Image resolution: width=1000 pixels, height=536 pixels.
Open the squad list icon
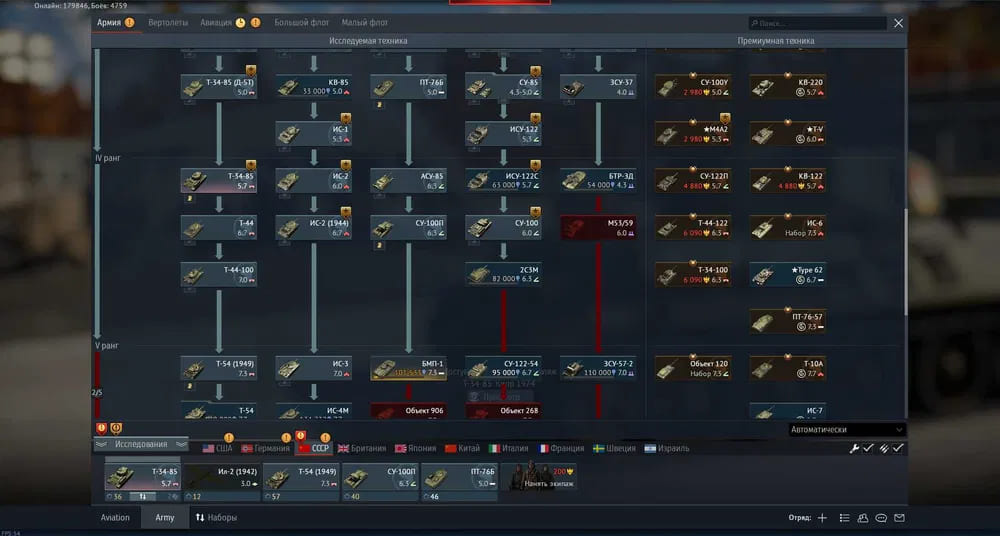pos(844,517)
